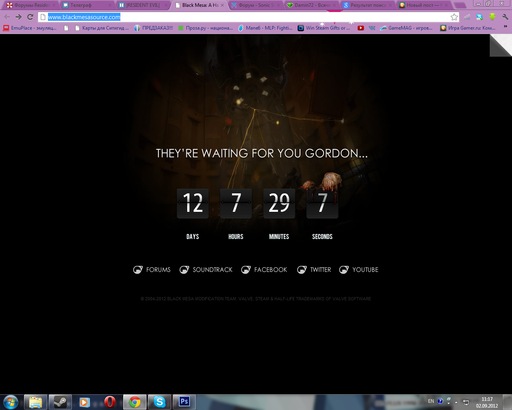Click the green download arrow extension icon

pos(492,17)
